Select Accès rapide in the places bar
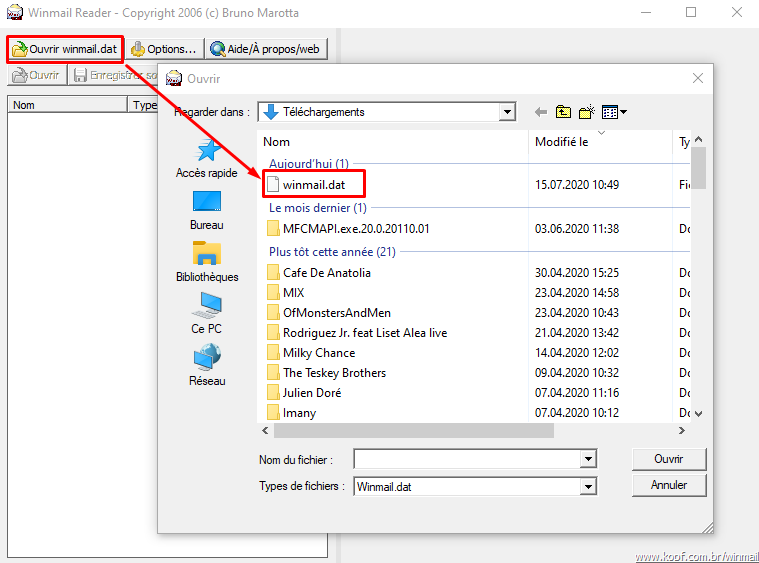This screenshot has width=759, height=563. click(x=207, y=158)
